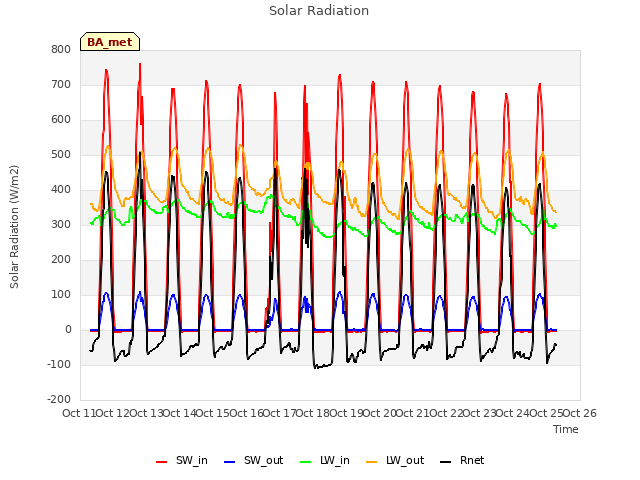Viewport: 640px width, 480px height.
Task: Click the Time axis label
Action: [566, 429]
